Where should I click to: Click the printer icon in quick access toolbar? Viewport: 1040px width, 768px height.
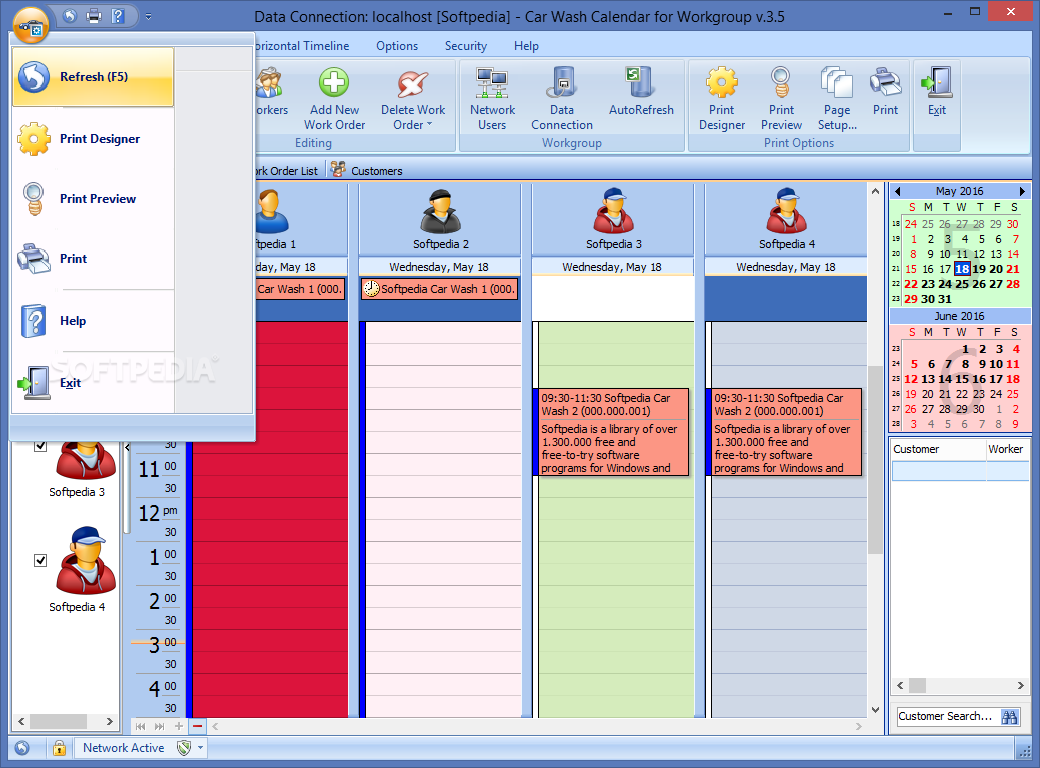(x=94, y=16)
